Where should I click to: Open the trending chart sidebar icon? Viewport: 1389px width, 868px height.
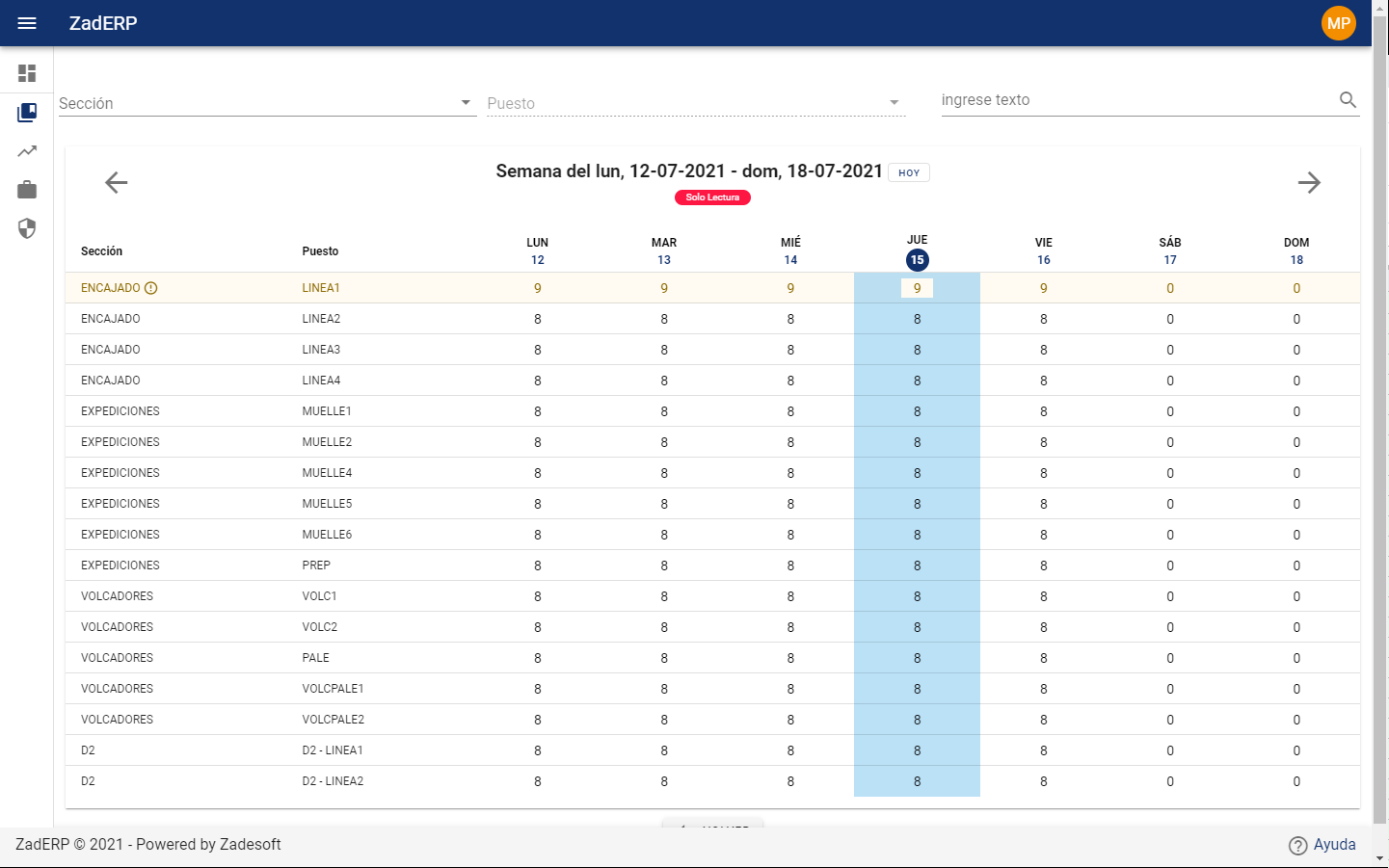click(x=27, y=151)
